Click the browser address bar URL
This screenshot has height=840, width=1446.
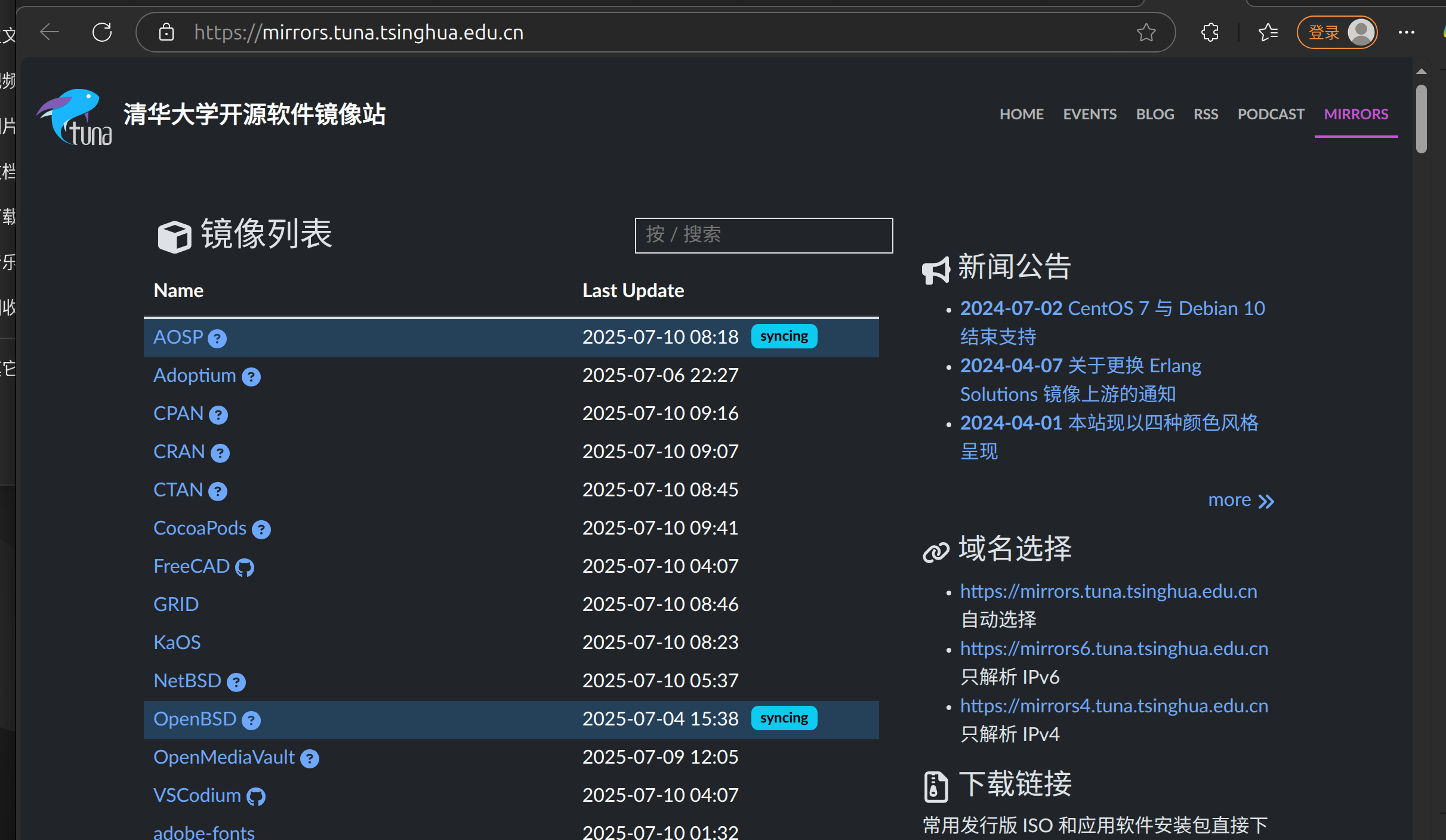[359, 32]
